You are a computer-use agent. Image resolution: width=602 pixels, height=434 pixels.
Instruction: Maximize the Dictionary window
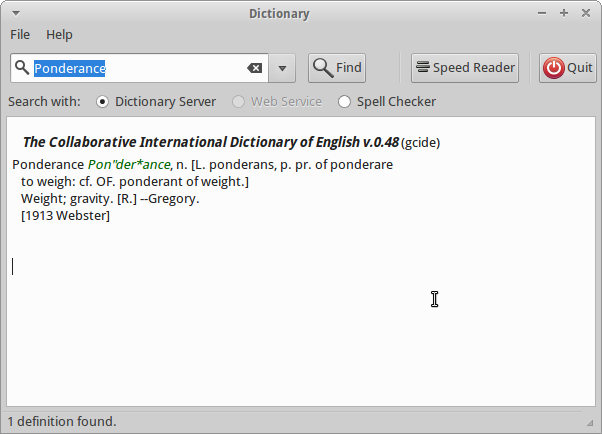[564, 13]
